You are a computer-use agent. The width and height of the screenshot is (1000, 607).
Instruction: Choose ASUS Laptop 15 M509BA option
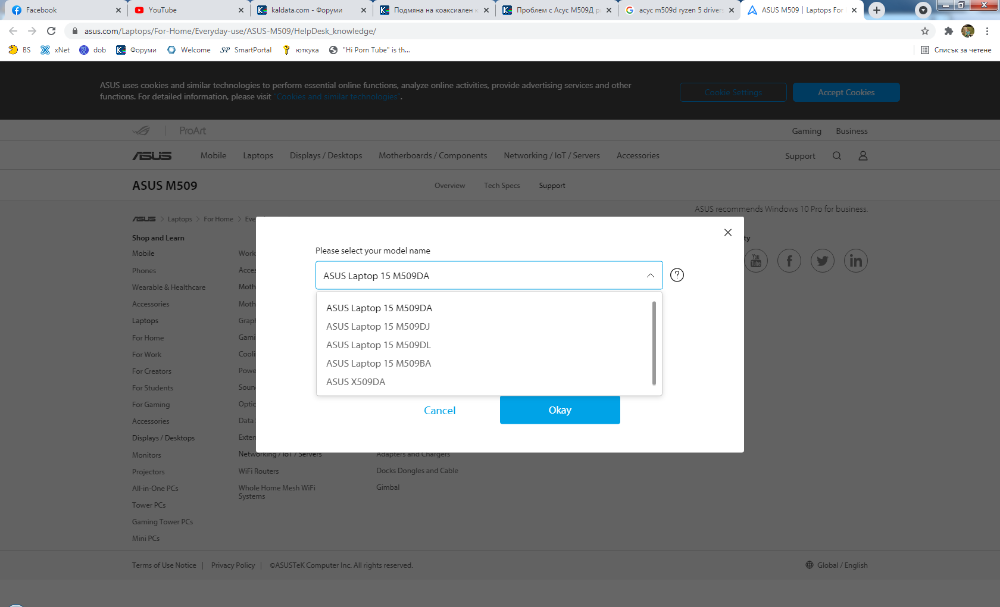pyautogui.click(x=378, y=363)
